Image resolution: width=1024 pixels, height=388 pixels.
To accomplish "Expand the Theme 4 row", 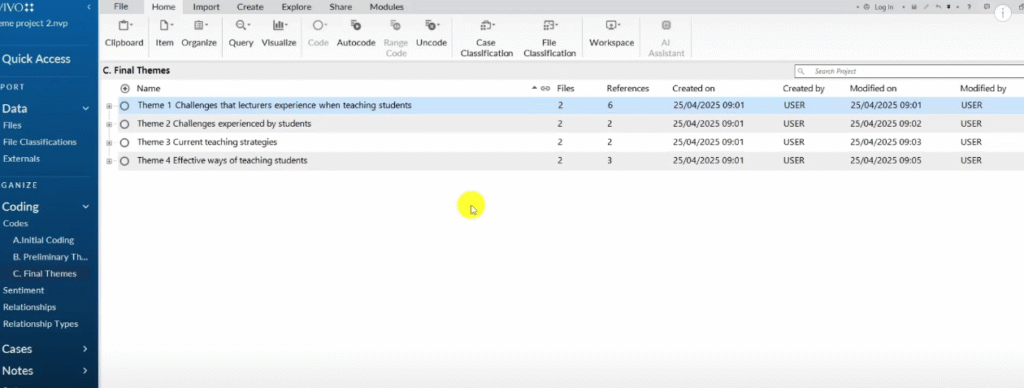I will click(109, 161).
